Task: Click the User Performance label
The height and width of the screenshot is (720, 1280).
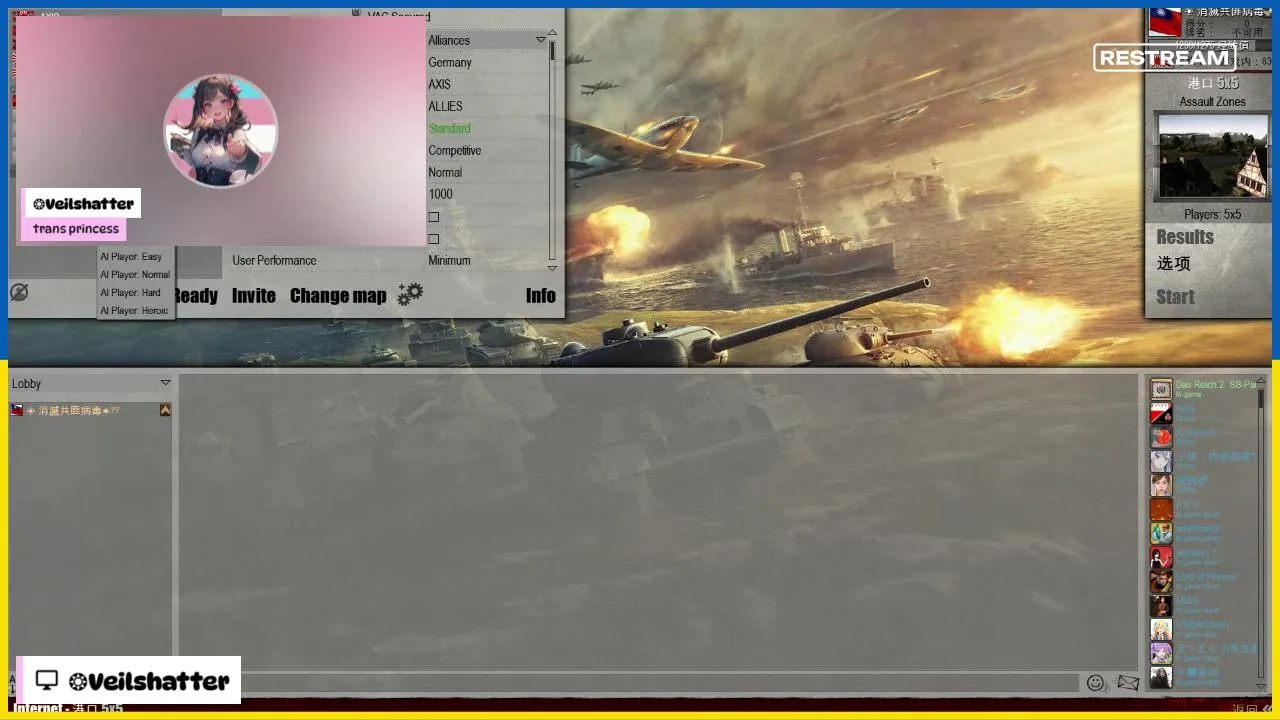Action: [x=274, y=260]
